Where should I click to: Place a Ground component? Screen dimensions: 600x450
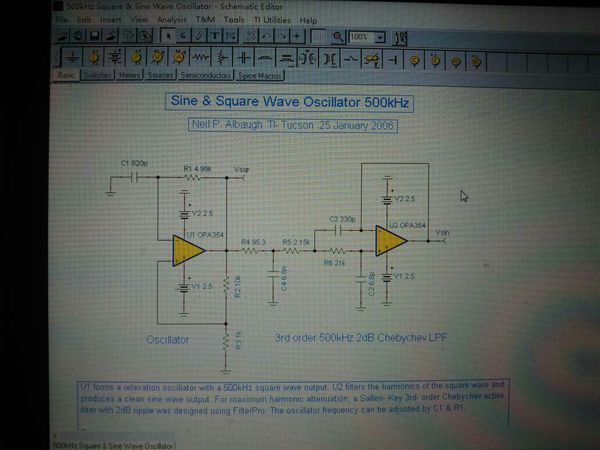tap(72, 58)
